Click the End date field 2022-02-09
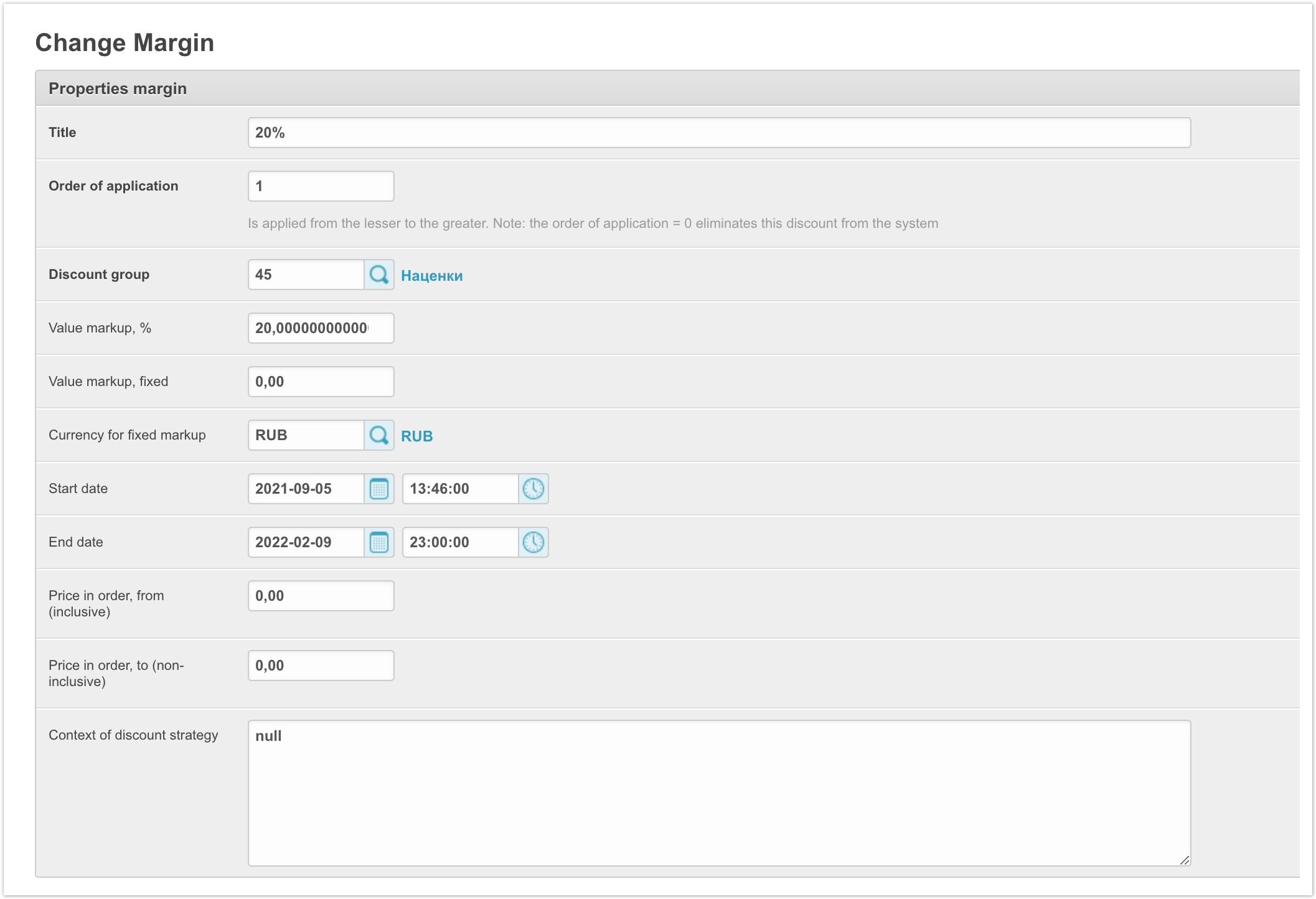This screenshot has height=899, width=1316. coord(306,542)
